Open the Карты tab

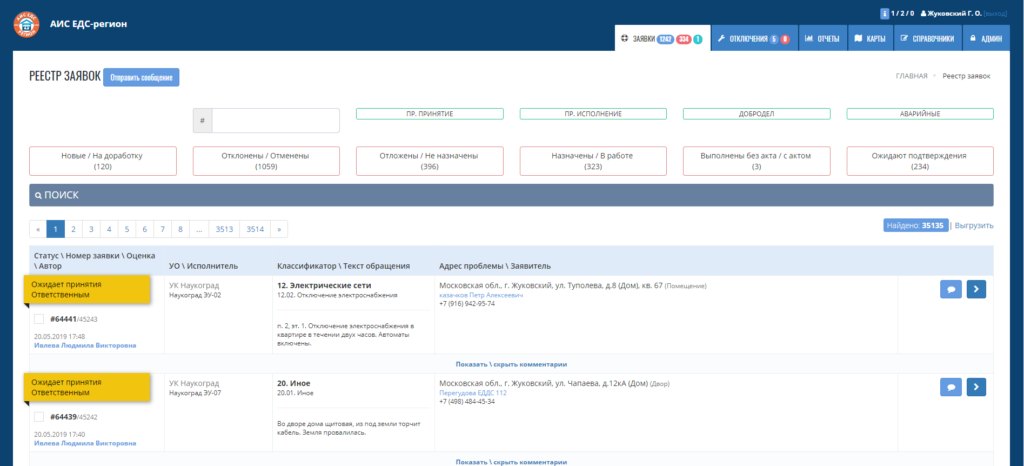pyautogui.click(x=870, y=39)
